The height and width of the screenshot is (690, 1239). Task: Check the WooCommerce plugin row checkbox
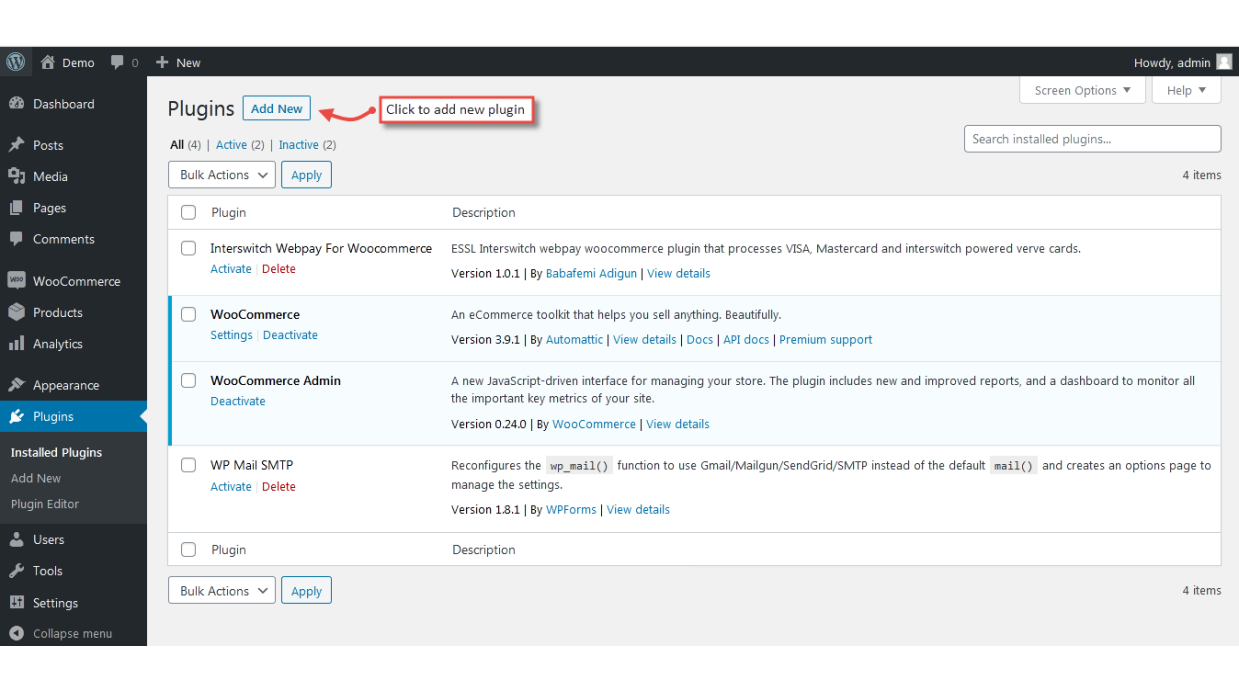tap(188, 314)
